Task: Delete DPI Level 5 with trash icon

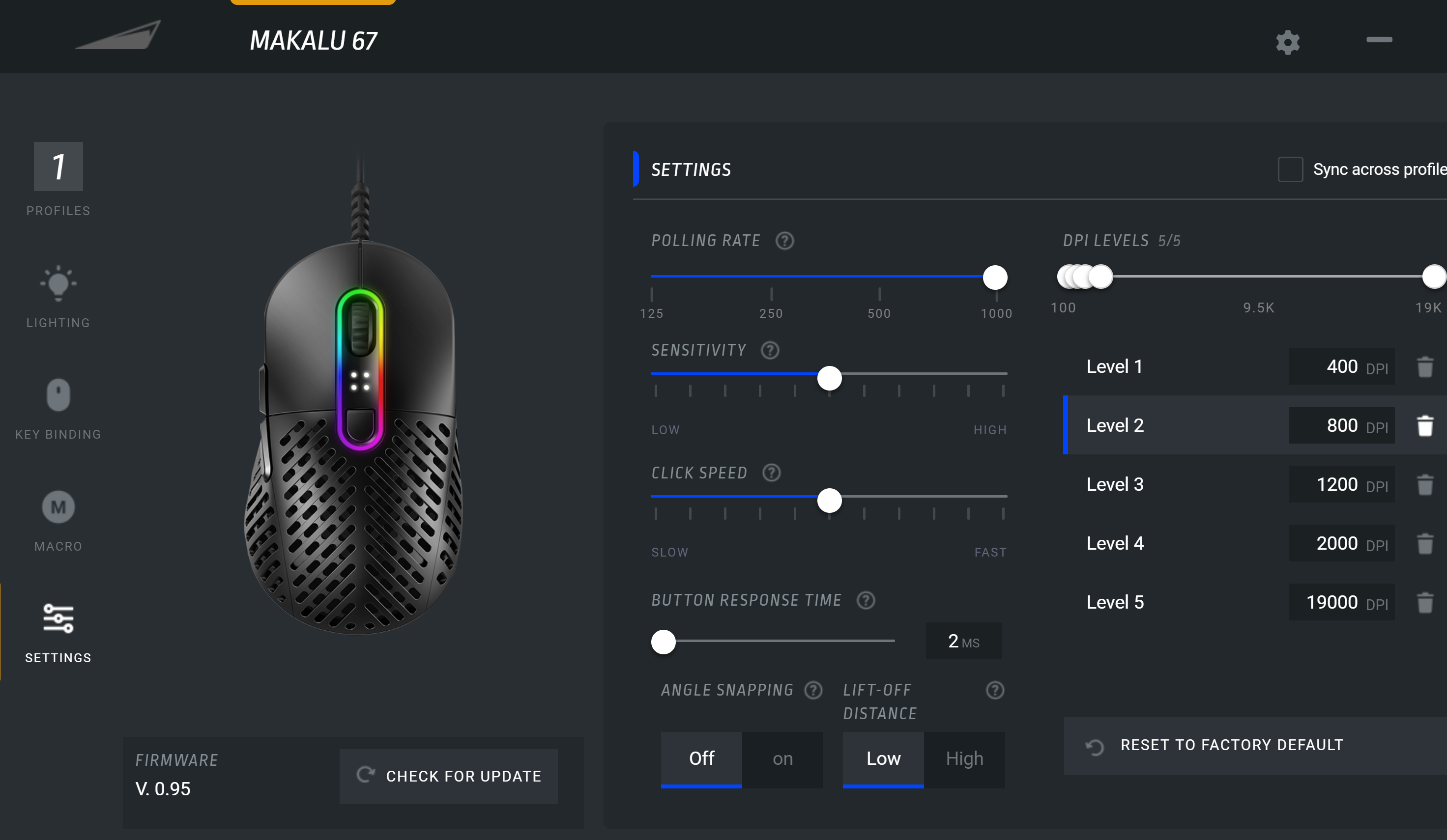Action: tap(1424, 602)
